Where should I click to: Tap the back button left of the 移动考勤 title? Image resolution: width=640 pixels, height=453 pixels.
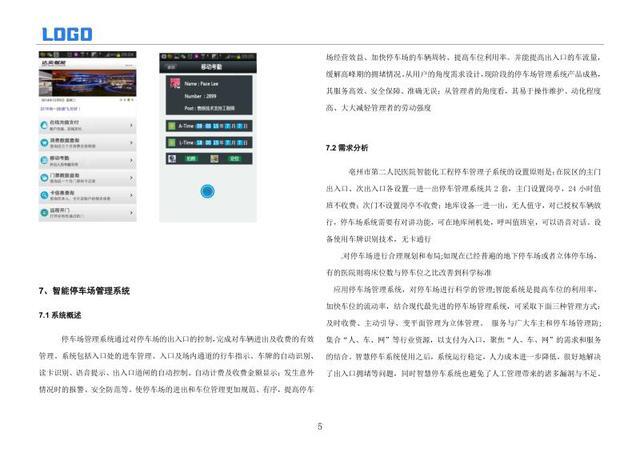tap(171, 67)
